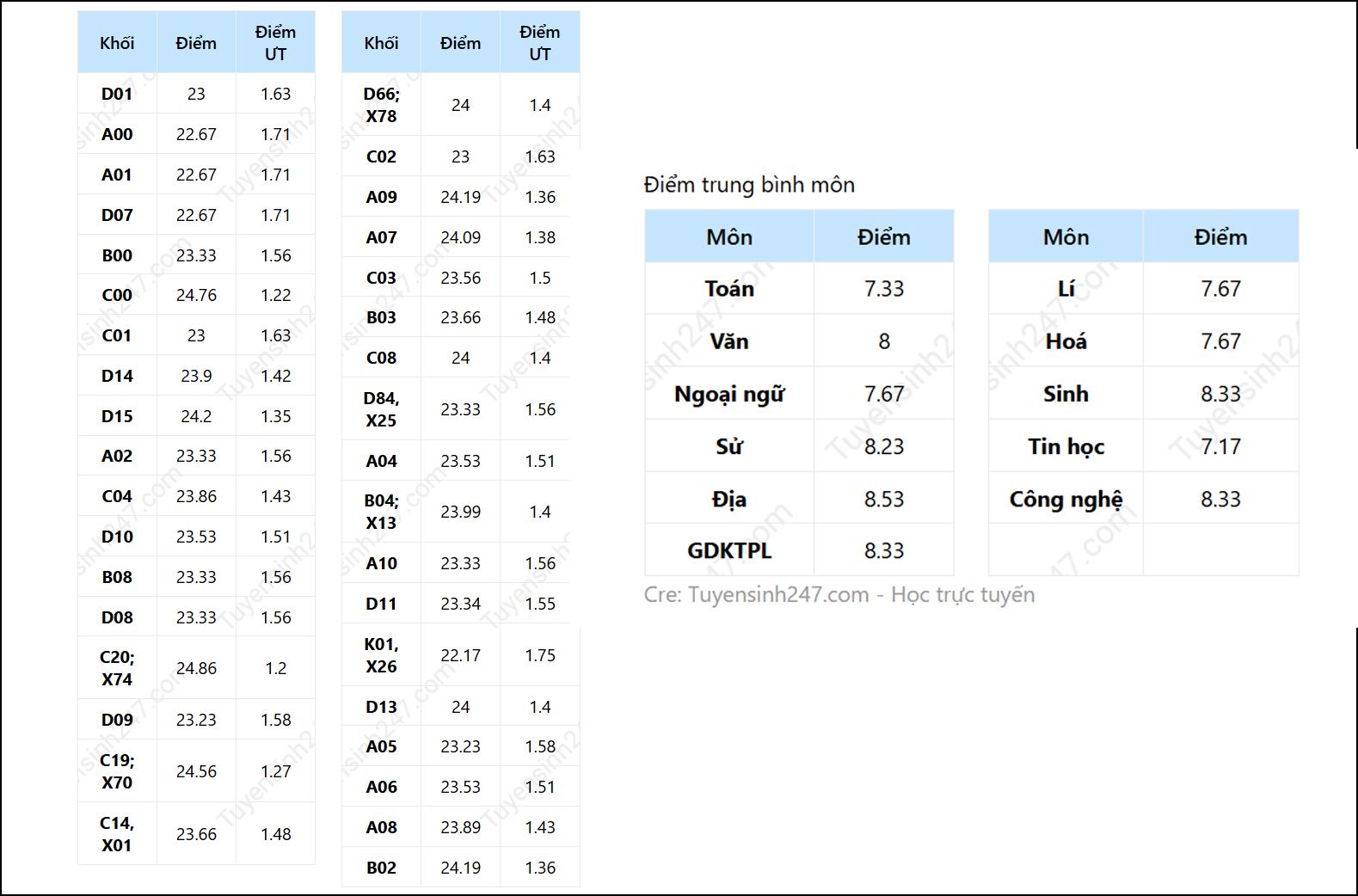
Task: Select the Toán subject cell
Action: 729,289
